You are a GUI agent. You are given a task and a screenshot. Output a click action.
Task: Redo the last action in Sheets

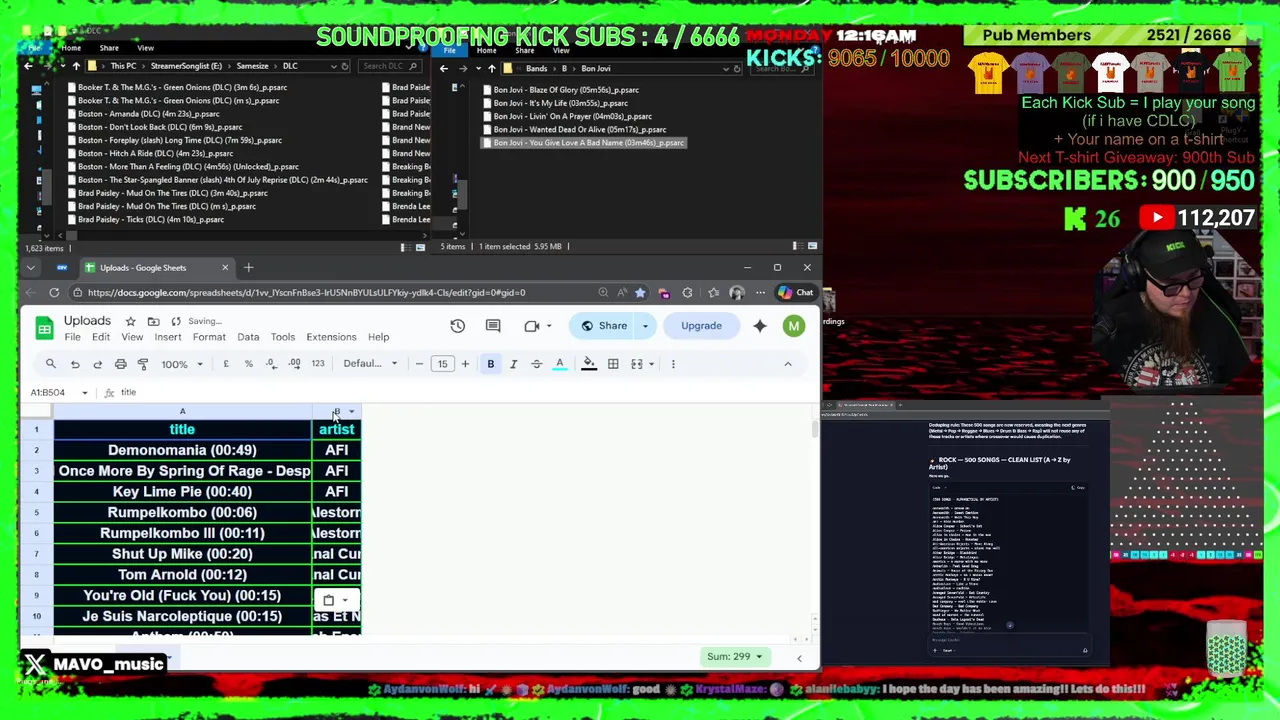[98, 364]
